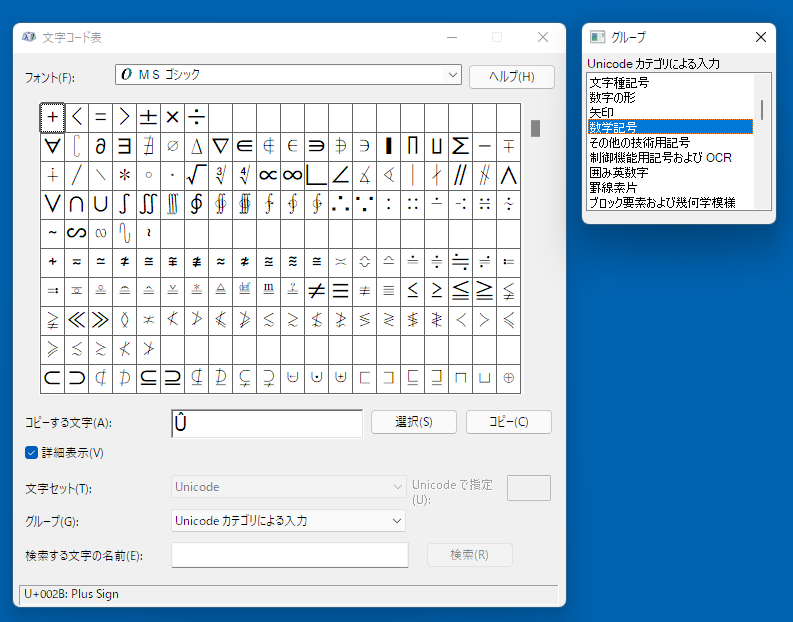
Task: Select the partial differential symbol ∂
Action: tap(100, 147)
